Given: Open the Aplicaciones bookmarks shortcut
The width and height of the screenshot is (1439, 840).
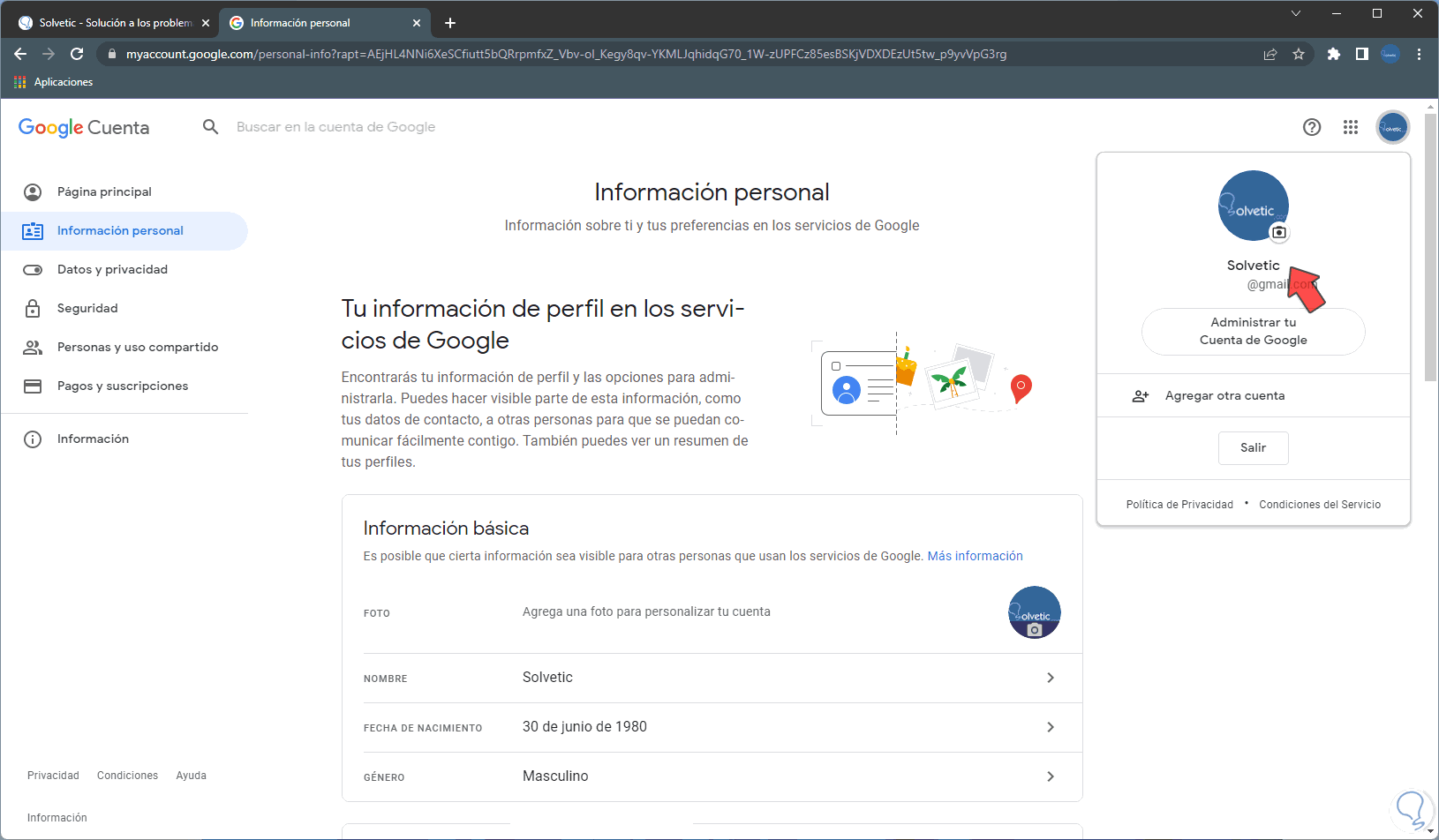Looking at the screenshot, I should 53,82.
